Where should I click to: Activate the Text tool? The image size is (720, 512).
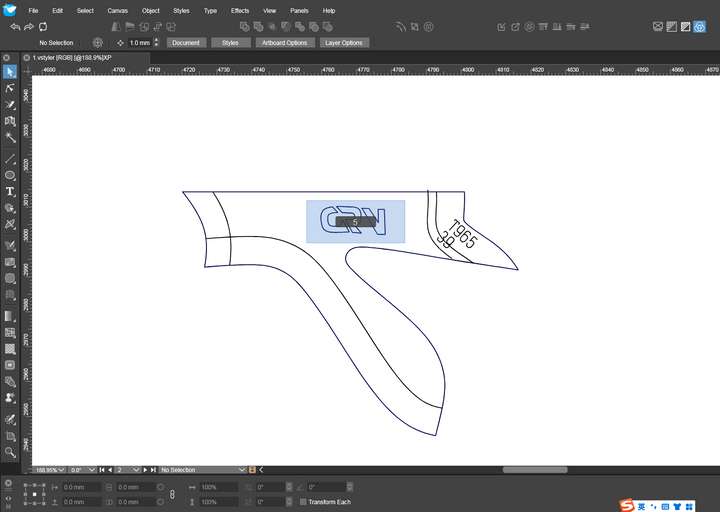coord(10,191)
